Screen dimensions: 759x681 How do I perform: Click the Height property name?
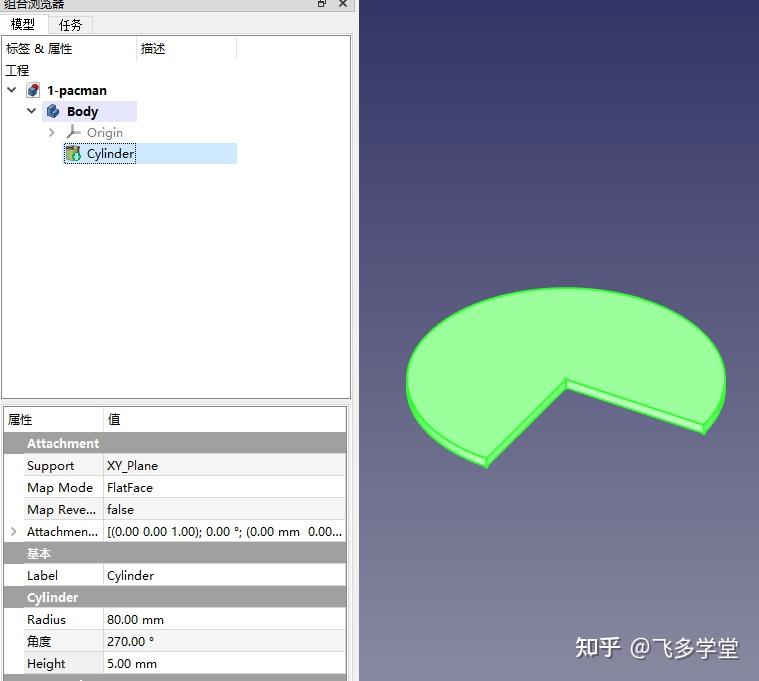[x=46, y=664]
